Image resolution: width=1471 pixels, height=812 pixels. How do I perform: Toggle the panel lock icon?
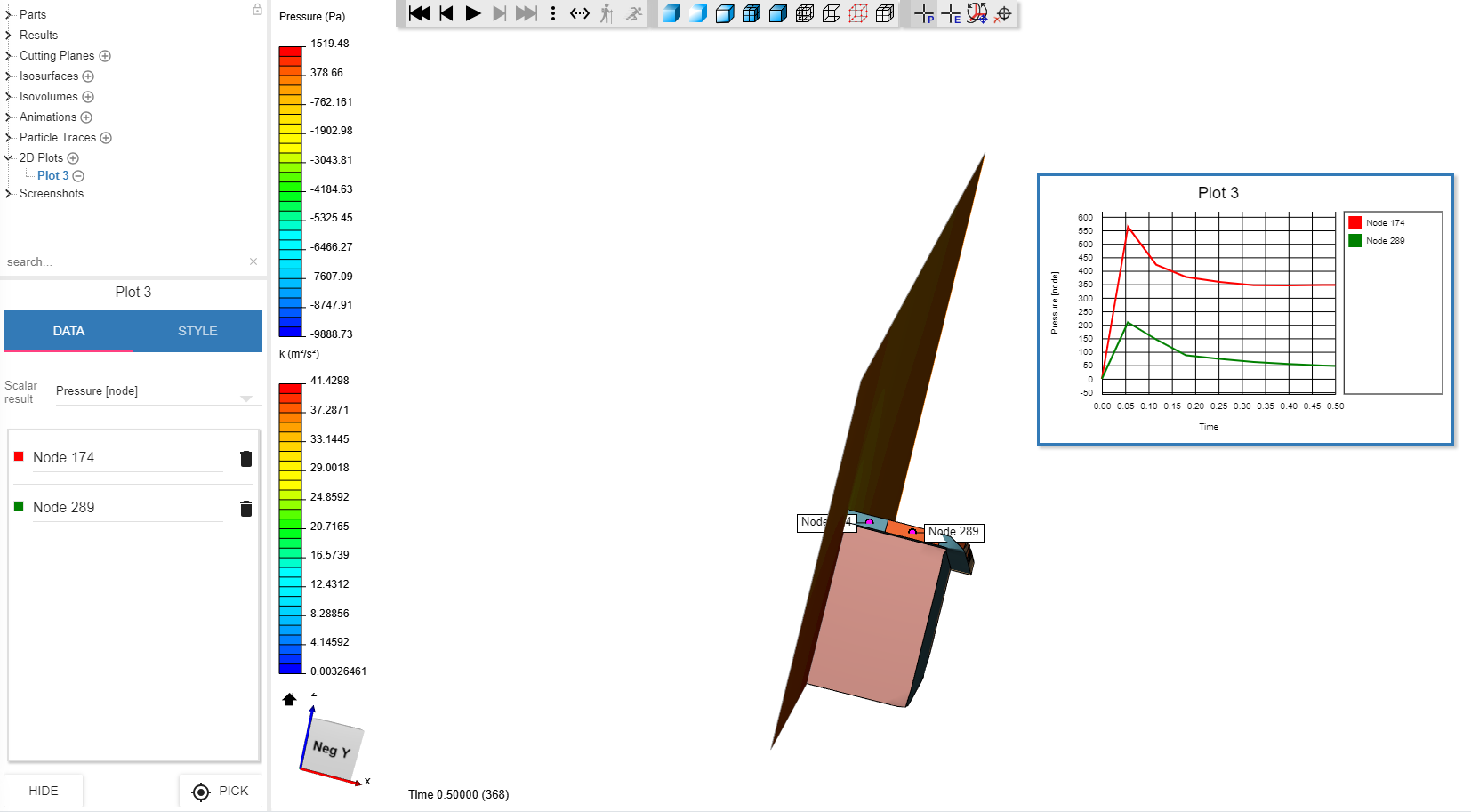pyautogui.click(x=257, y=9)
